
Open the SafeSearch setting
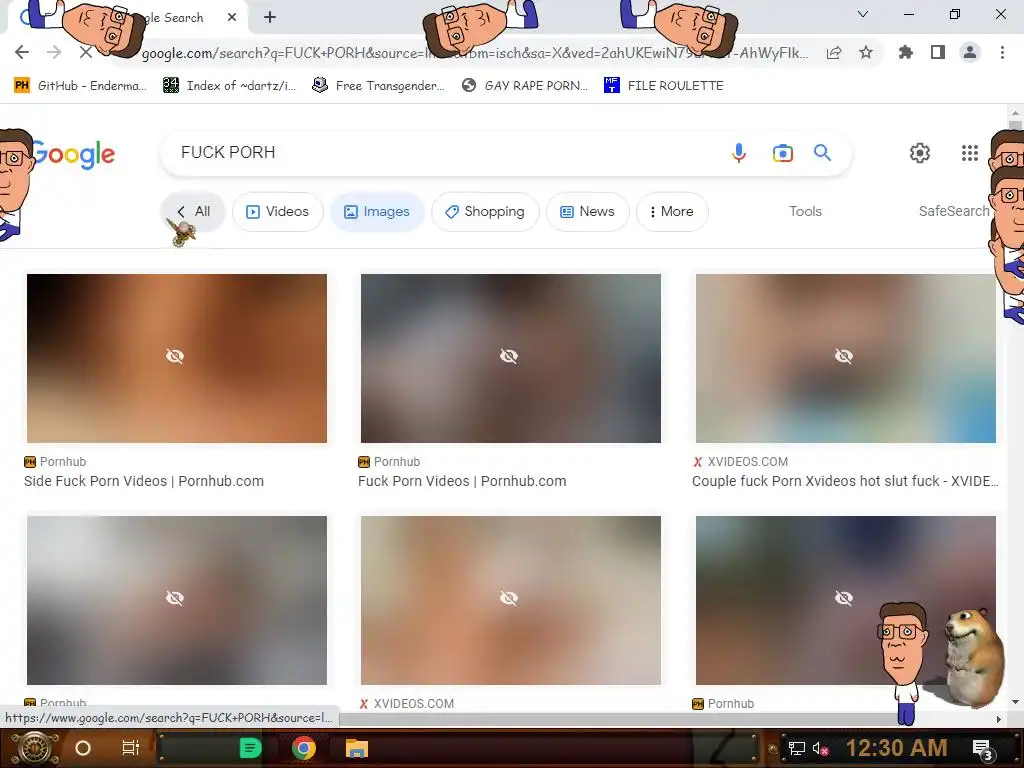(954, 211)
